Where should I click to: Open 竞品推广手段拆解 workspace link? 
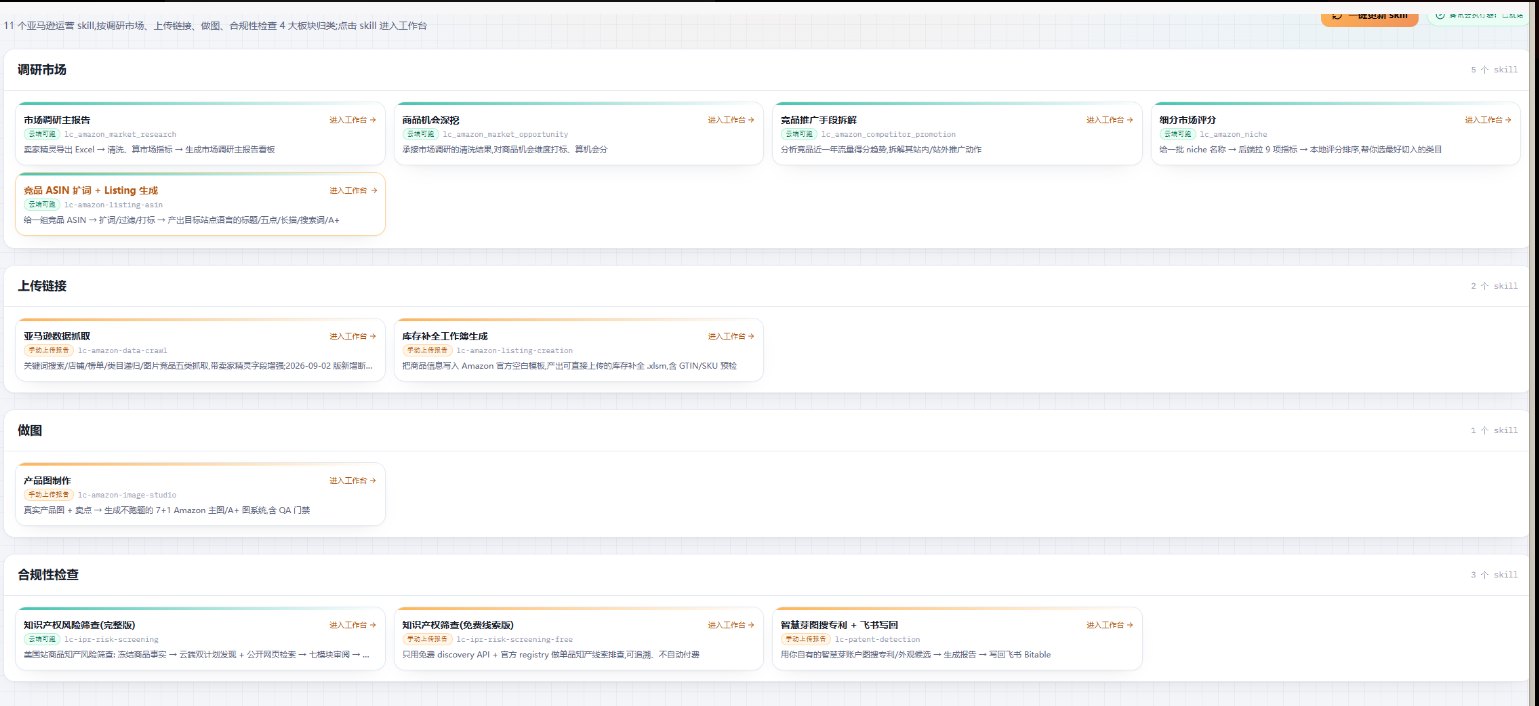tap(1110, 120)
